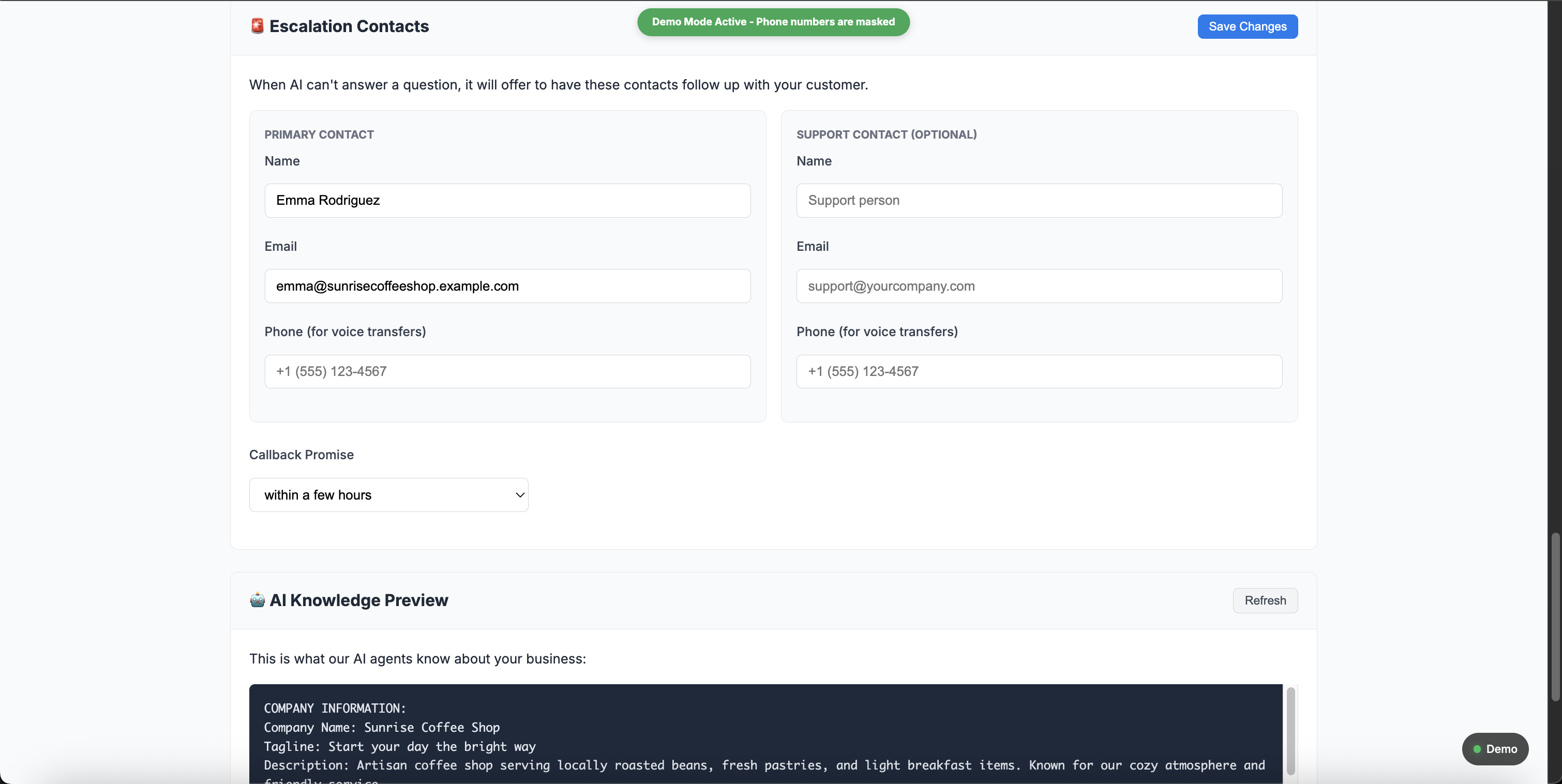The width and height of the screenshot is (1562, 784).
Task: Click the Refresh button
Action: click(x=1265, y=600)
